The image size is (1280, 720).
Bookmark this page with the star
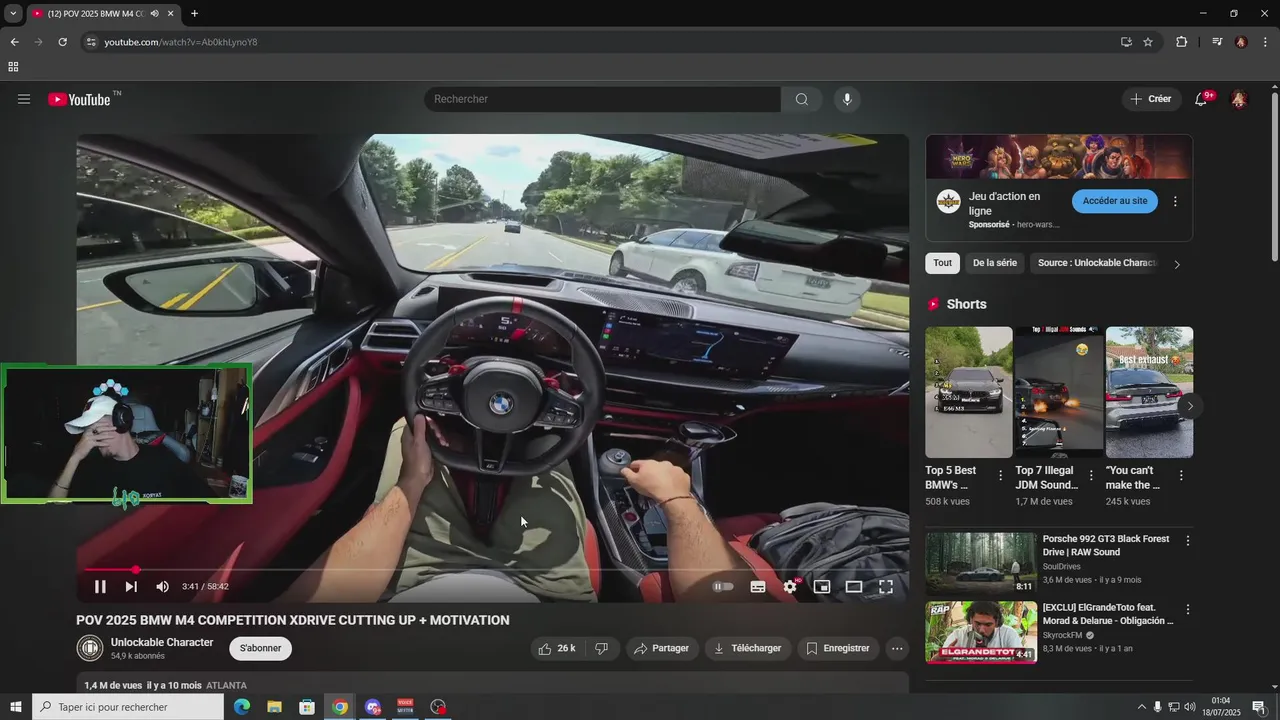pyautogui.click(x=1148, y=42)
